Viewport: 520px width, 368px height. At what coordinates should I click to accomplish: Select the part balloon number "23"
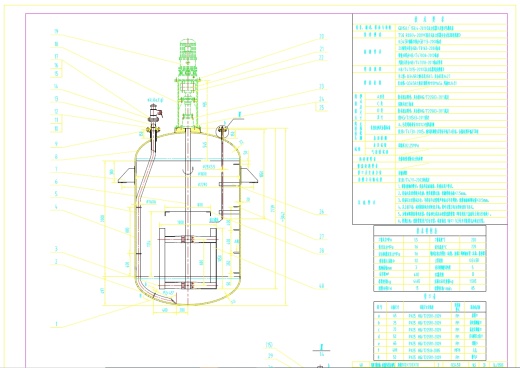[x=321, y=87]
